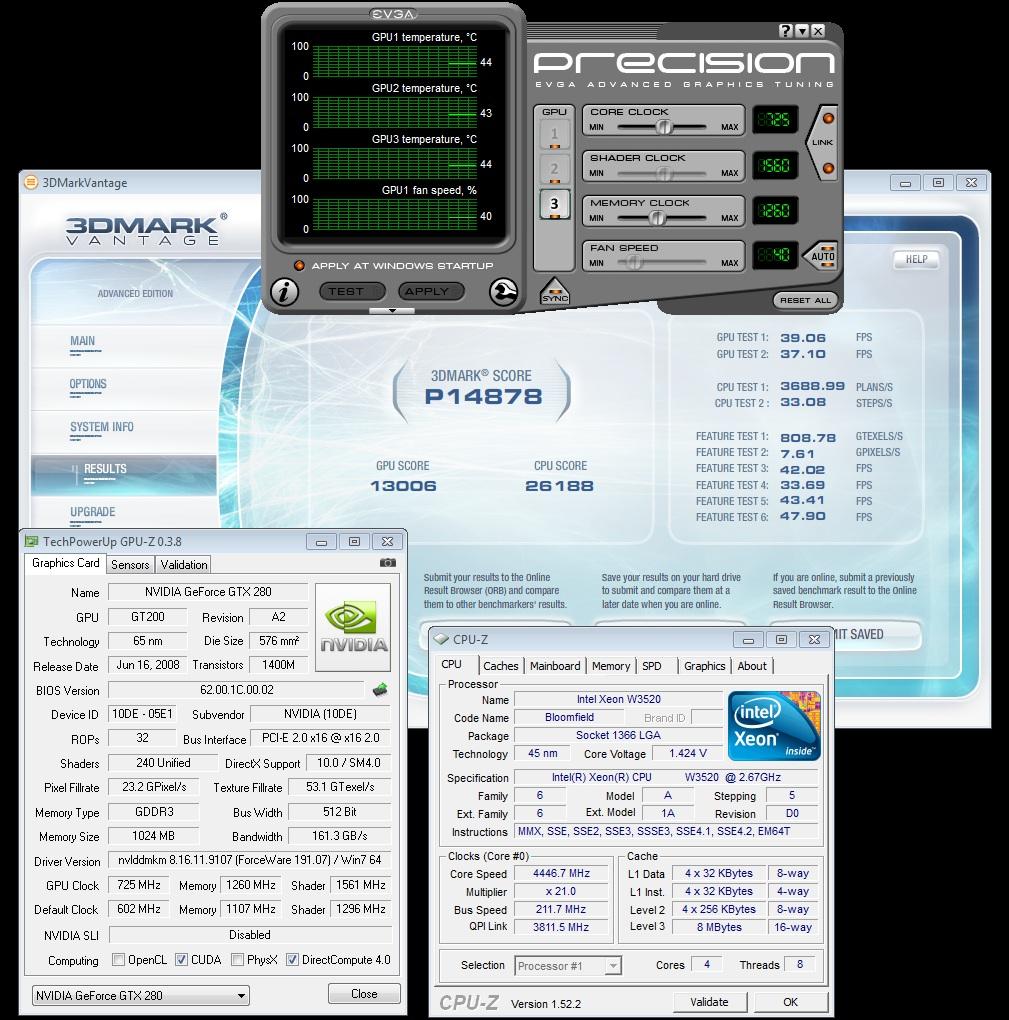The height and width of the screenshot is (1020, 1009).
Task: Click the TEST button in Precision
Action: [352, 291]
